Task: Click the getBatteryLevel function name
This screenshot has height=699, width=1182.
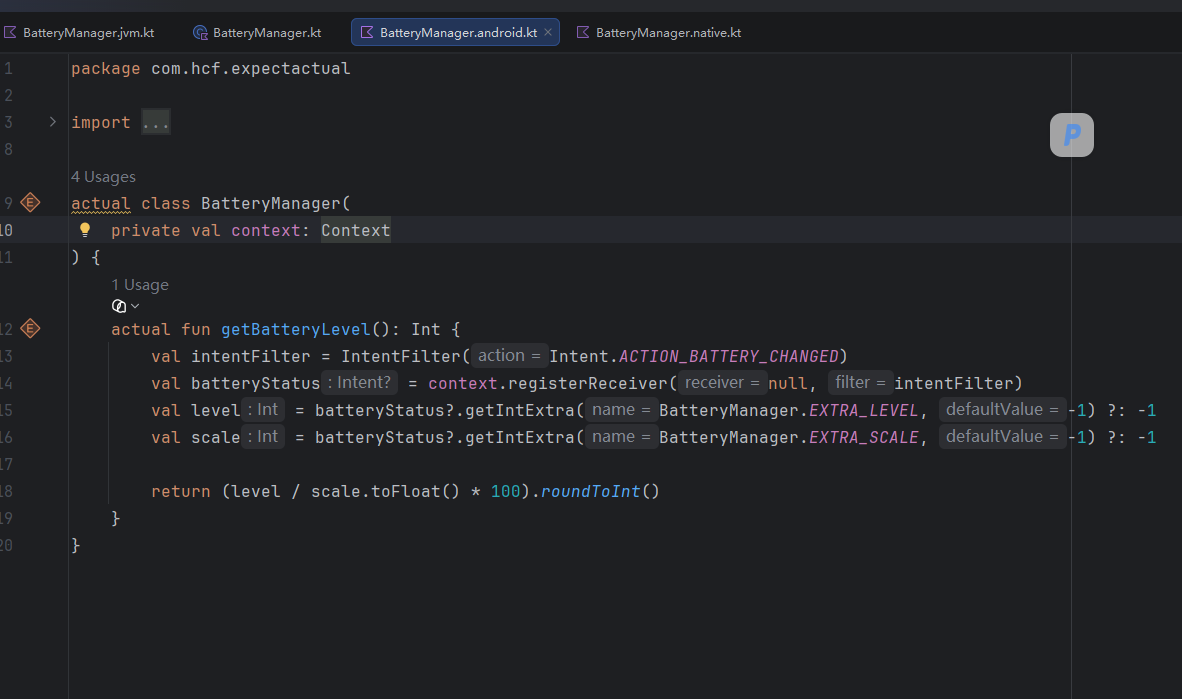Action: (296, 330)
